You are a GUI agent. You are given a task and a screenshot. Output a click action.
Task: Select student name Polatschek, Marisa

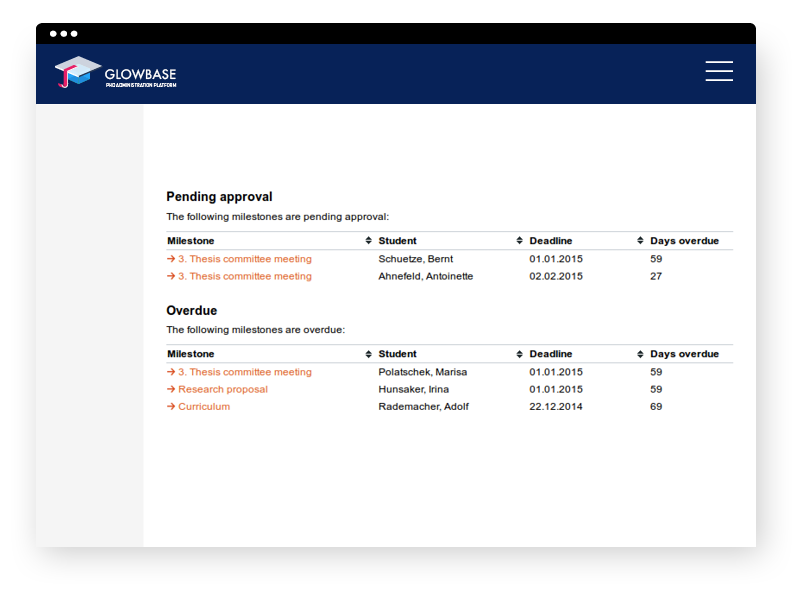[x=423, y=372]
